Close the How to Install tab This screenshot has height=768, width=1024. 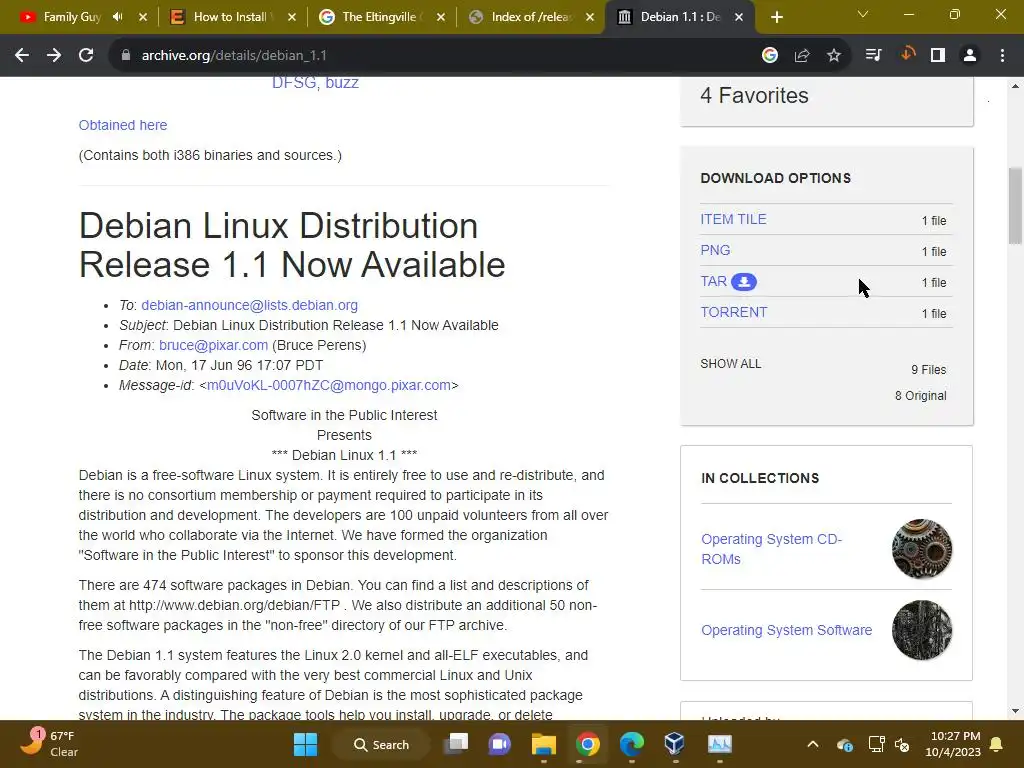click(x=292, y=17)
